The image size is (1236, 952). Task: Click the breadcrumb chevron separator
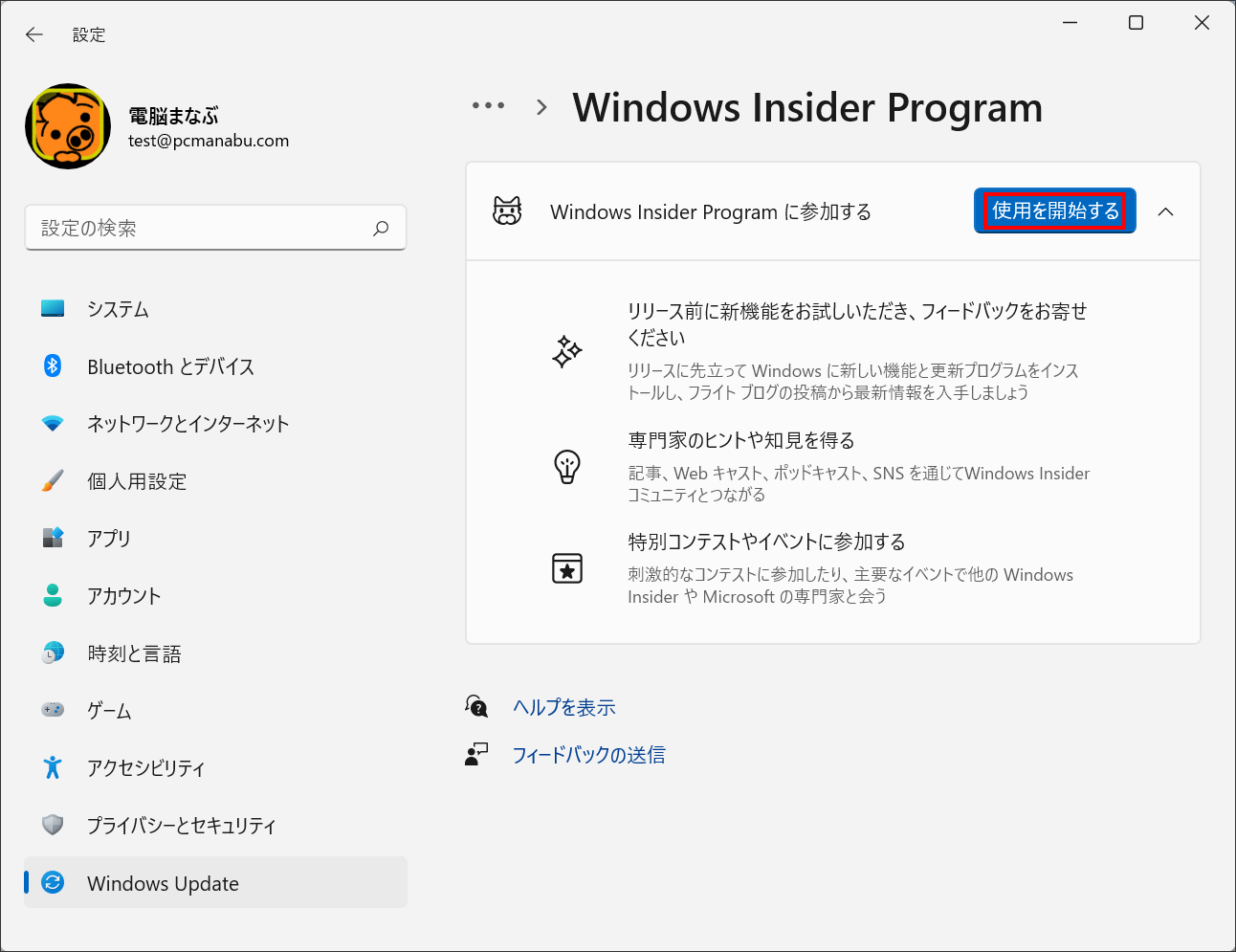click(542, 107)
